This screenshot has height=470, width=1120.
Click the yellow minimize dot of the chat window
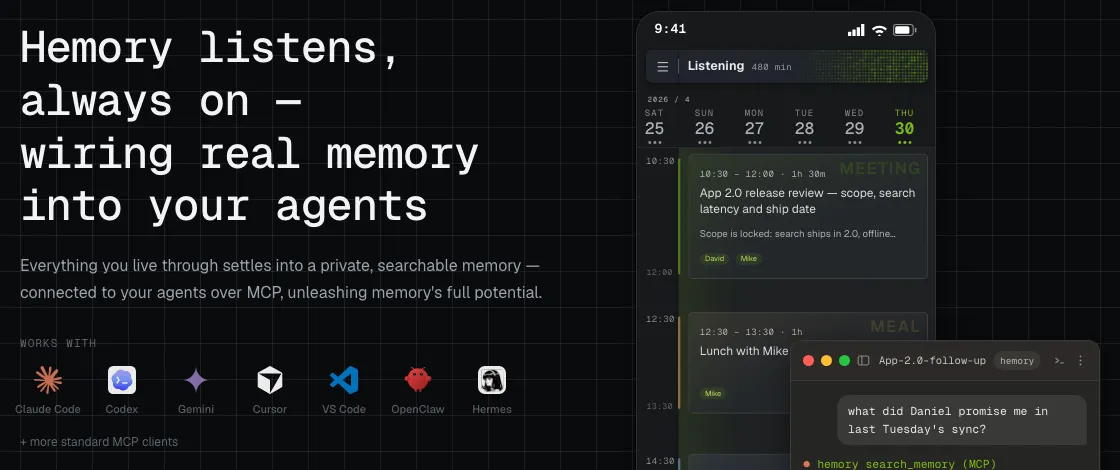tap(826, 361)
